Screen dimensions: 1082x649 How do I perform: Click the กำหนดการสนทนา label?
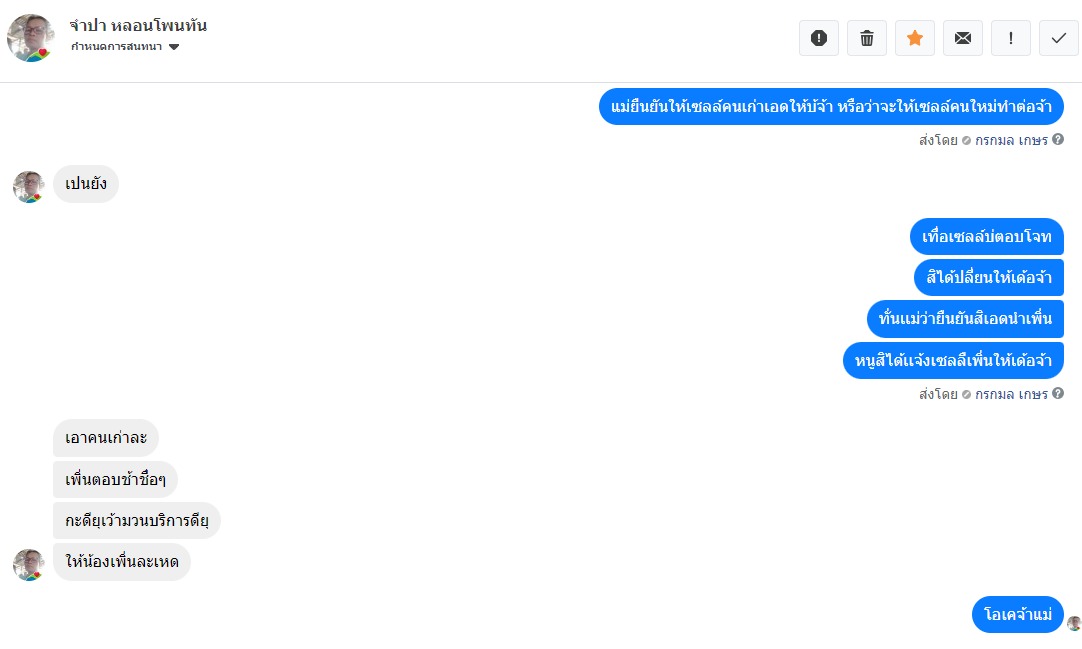pyautogui.click(x=116, y=47)
